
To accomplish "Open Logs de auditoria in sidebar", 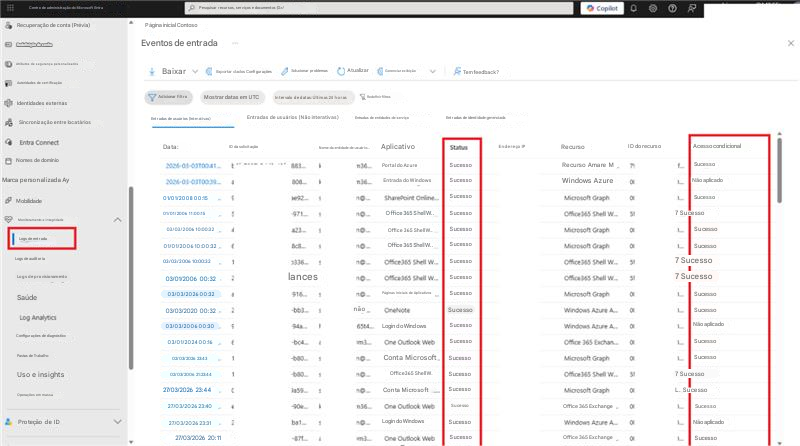I will click(30, 259).
